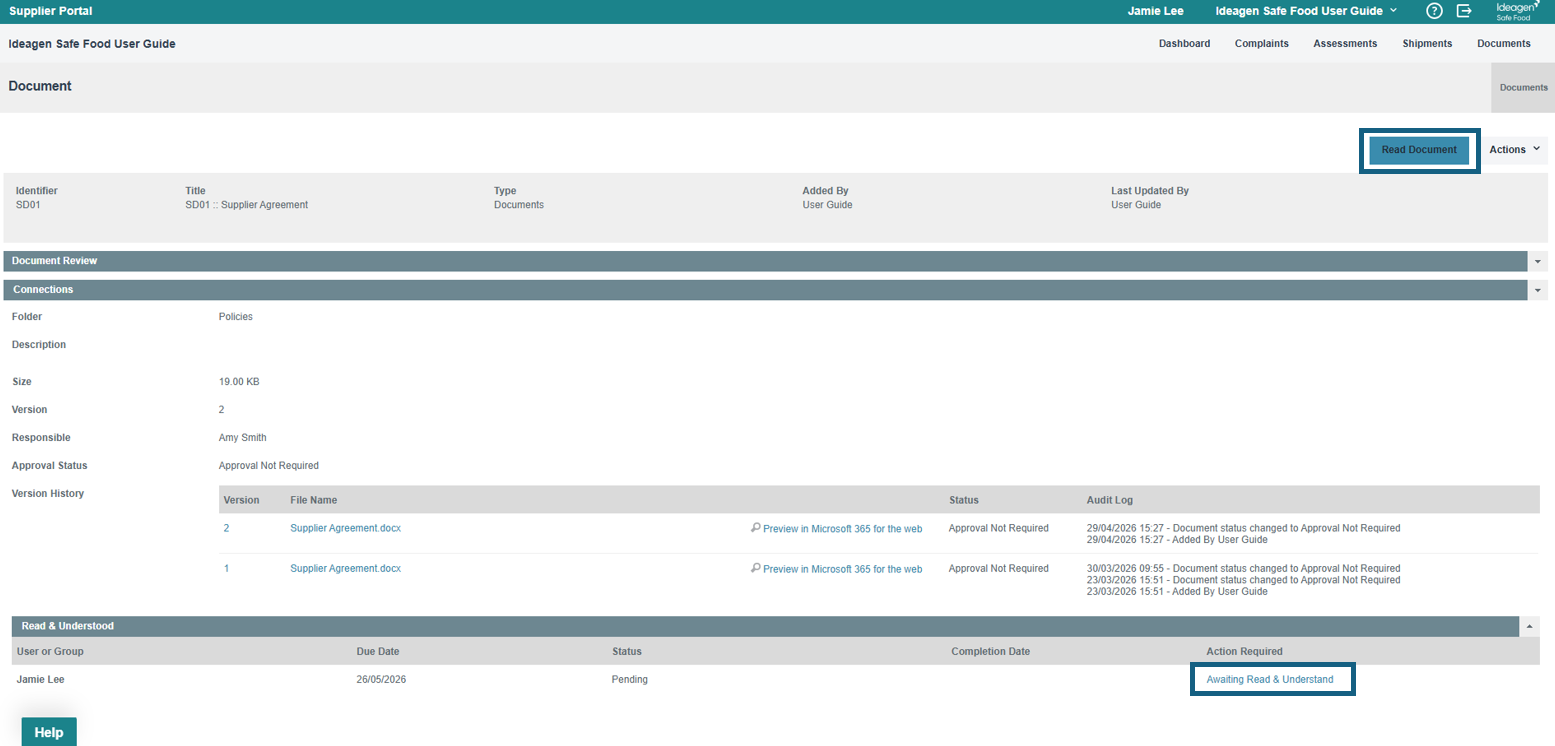Expand the Document Review section arrow

[1537, 261]
